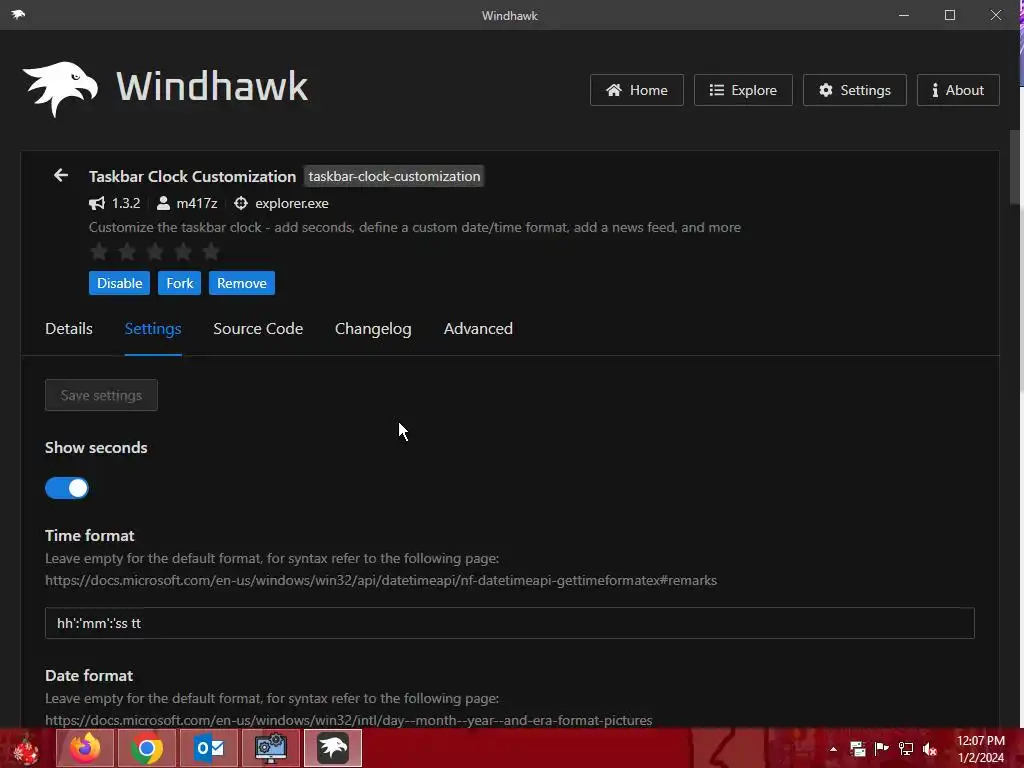Focus the Time format input field
The height and width of the screenshot is (768, 1024).
[x=509, y=623]
